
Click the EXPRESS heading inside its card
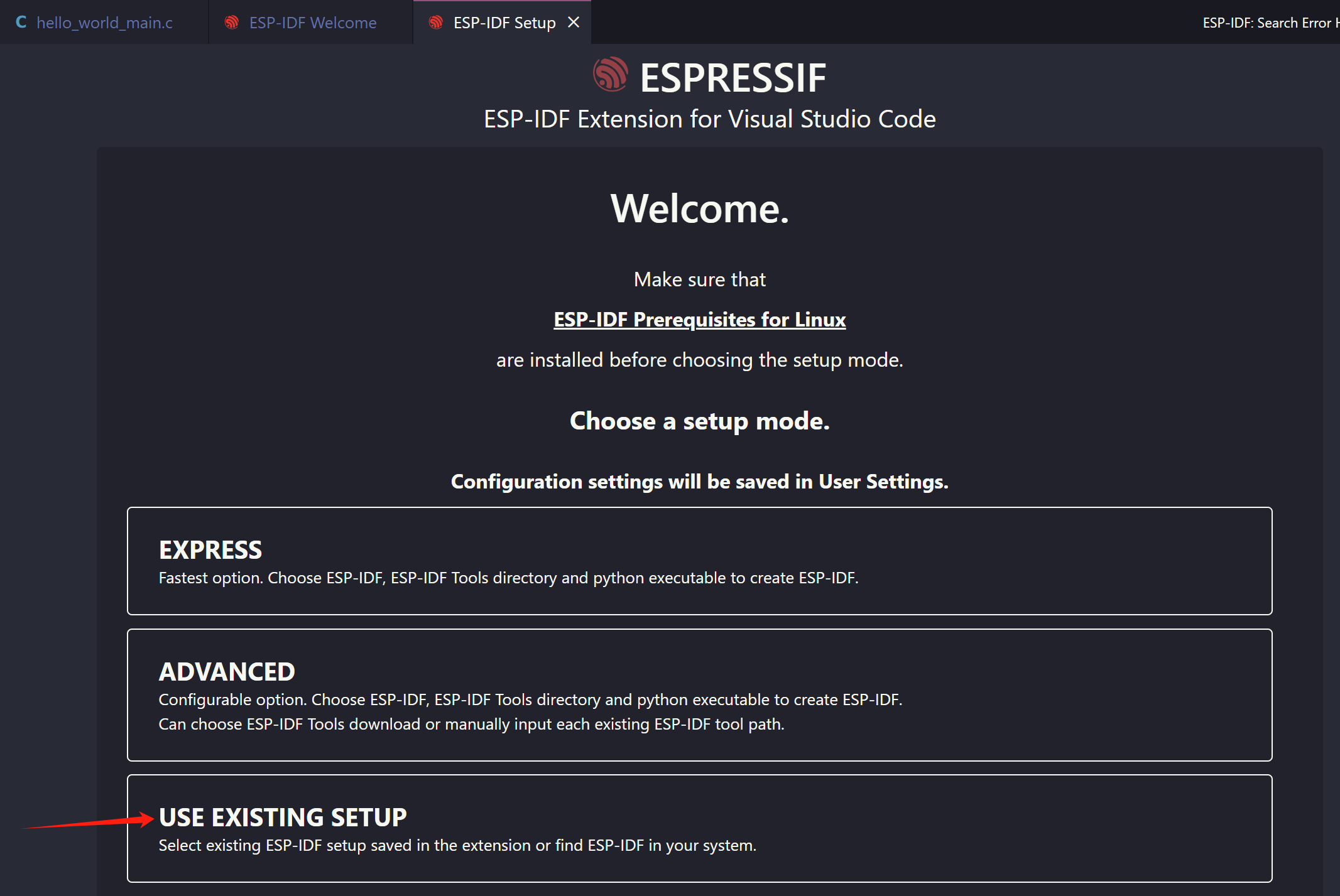point(210,549)
